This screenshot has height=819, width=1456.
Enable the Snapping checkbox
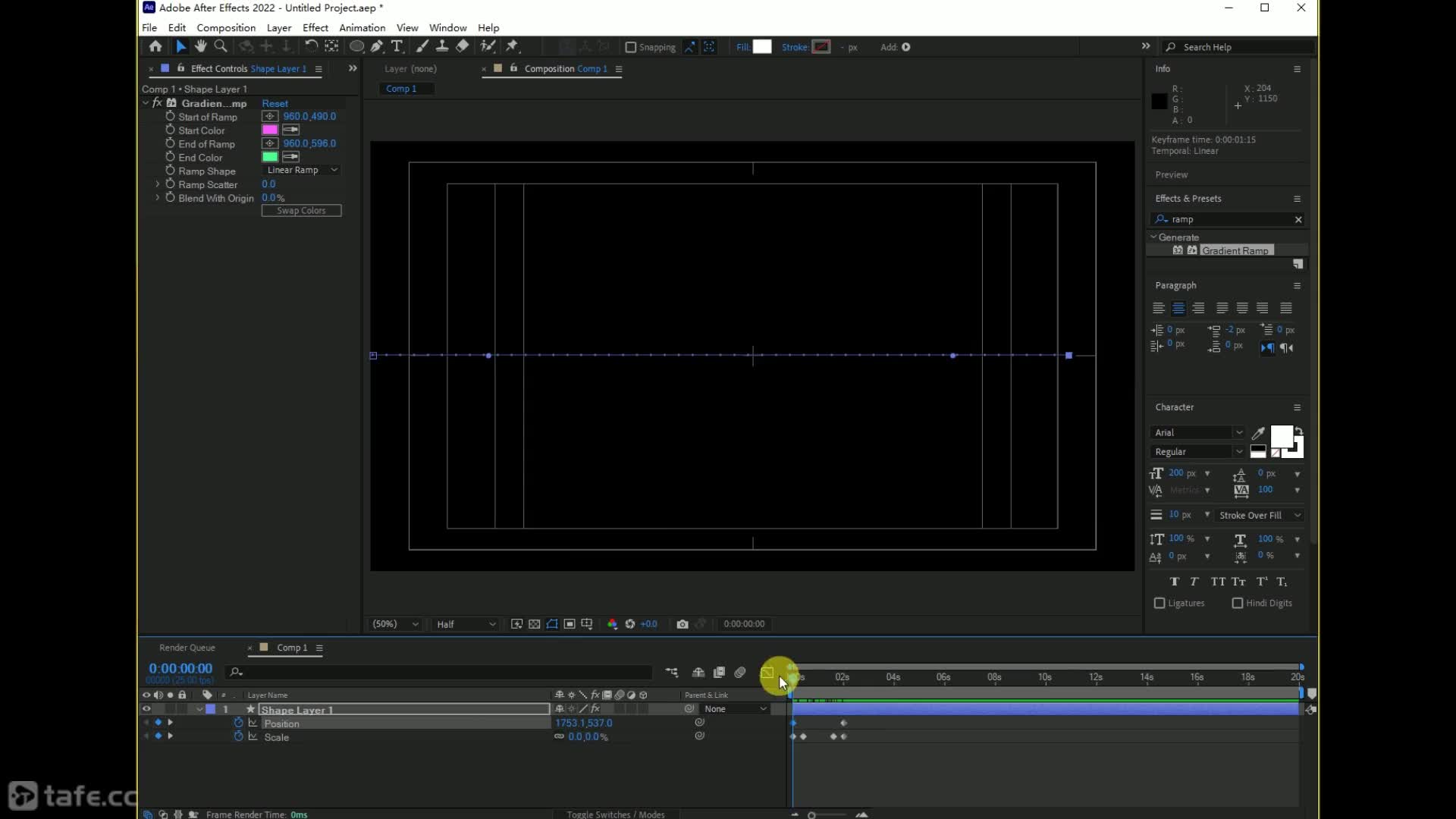coord(630,47)
